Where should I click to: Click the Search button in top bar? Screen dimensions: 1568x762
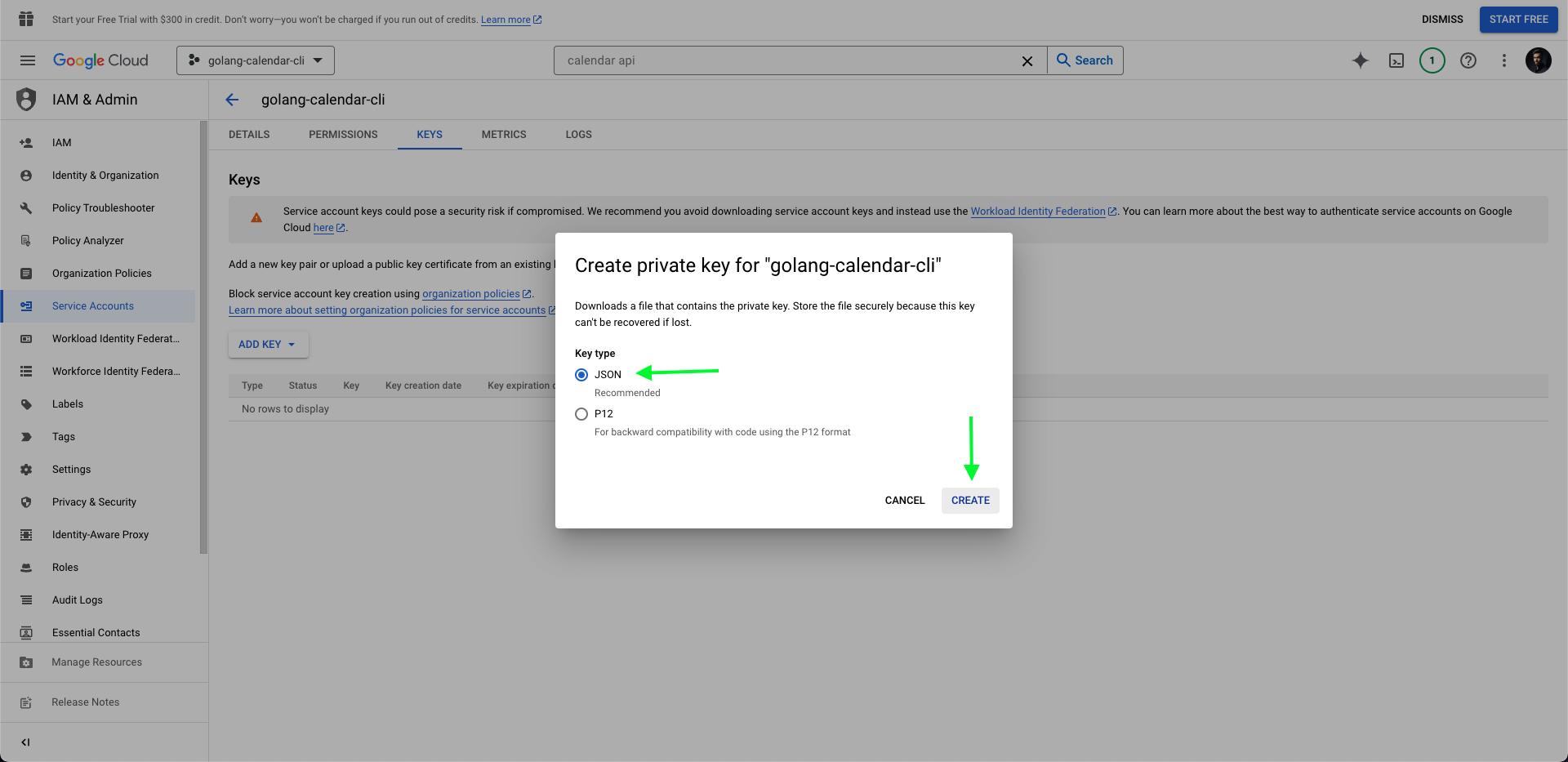pos(1085,60)
